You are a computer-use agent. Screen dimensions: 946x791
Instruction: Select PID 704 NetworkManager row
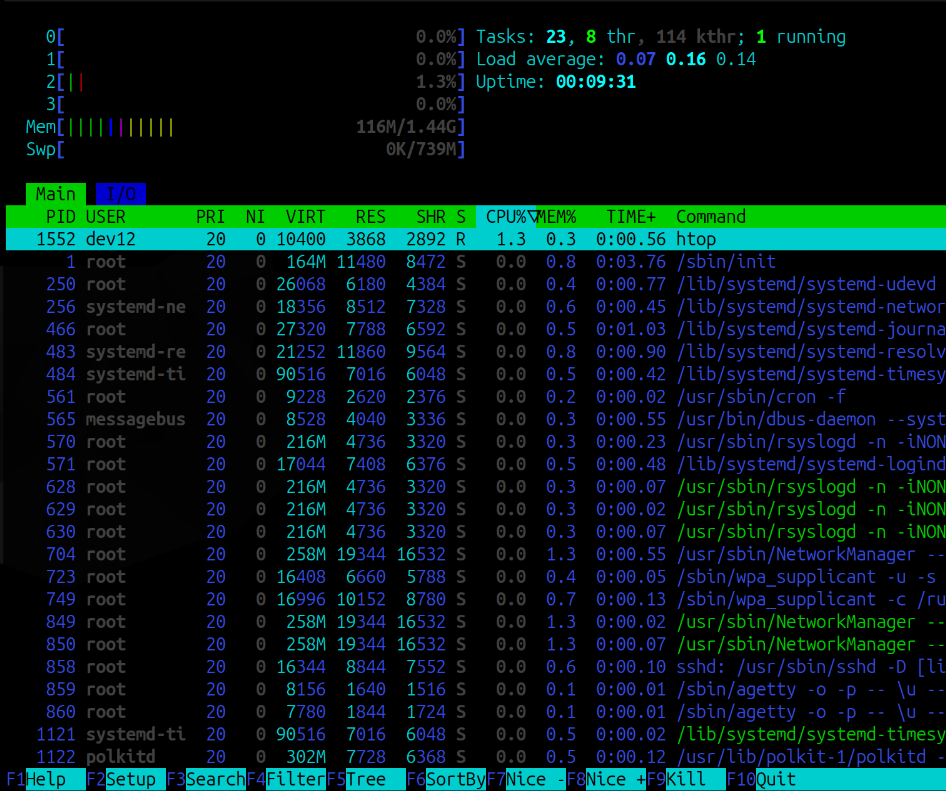coord(476,554)
